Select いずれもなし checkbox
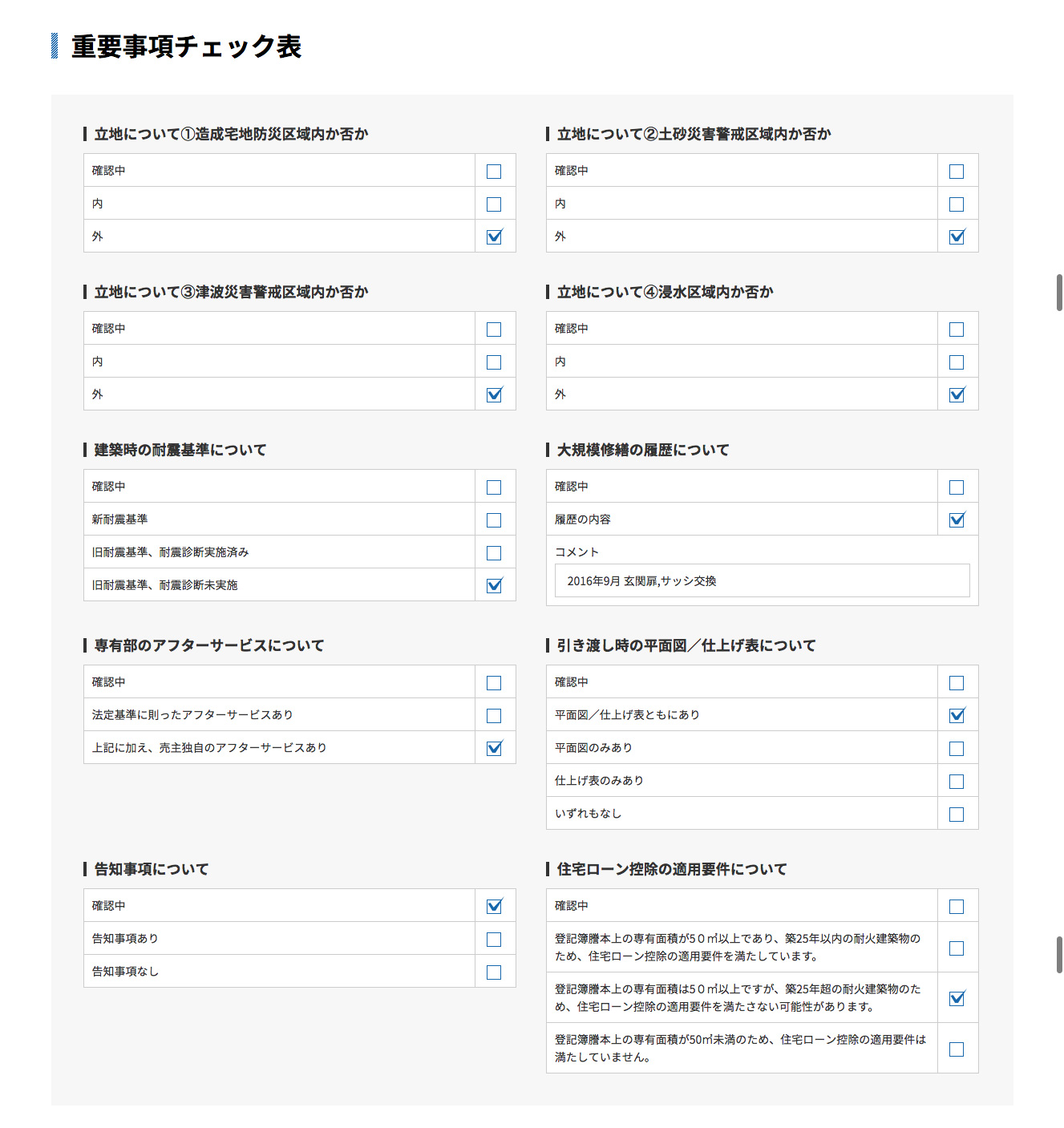This screenshot has height=1128, width=1064. coord(957,815)
